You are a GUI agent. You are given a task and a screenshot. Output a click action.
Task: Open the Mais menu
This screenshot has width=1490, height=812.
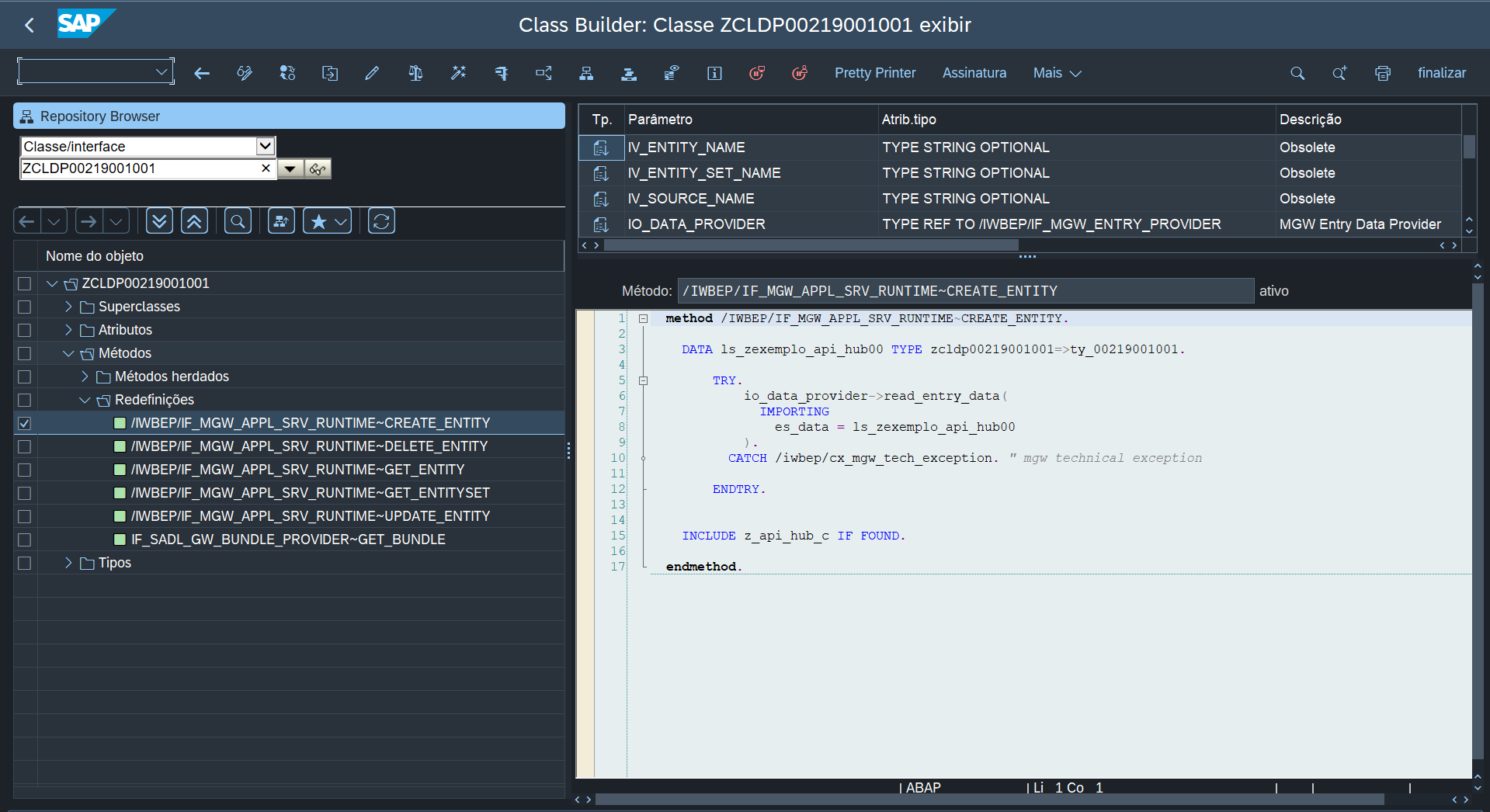coord(1056,73)
